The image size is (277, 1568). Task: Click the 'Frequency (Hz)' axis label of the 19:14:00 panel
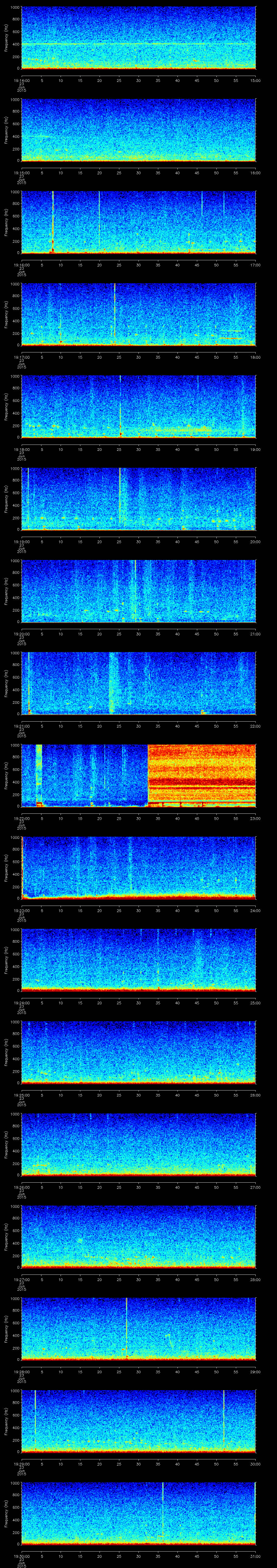6,38
